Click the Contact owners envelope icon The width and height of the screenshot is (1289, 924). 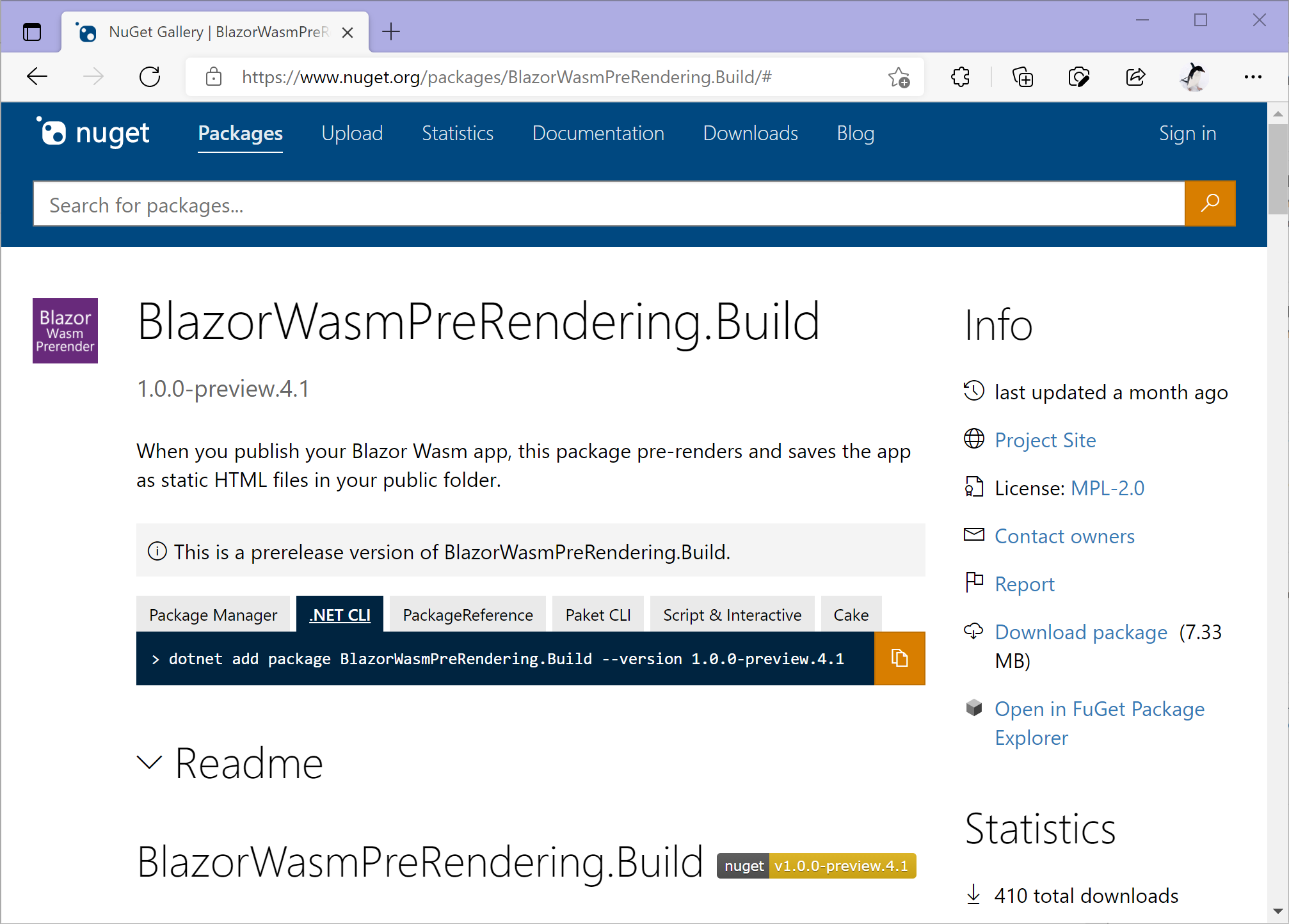coord(973,534)
